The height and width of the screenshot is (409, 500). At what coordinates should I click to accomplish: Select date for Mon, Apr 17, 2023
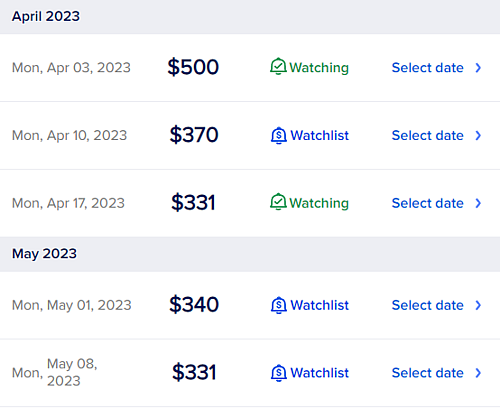[427, 203]
